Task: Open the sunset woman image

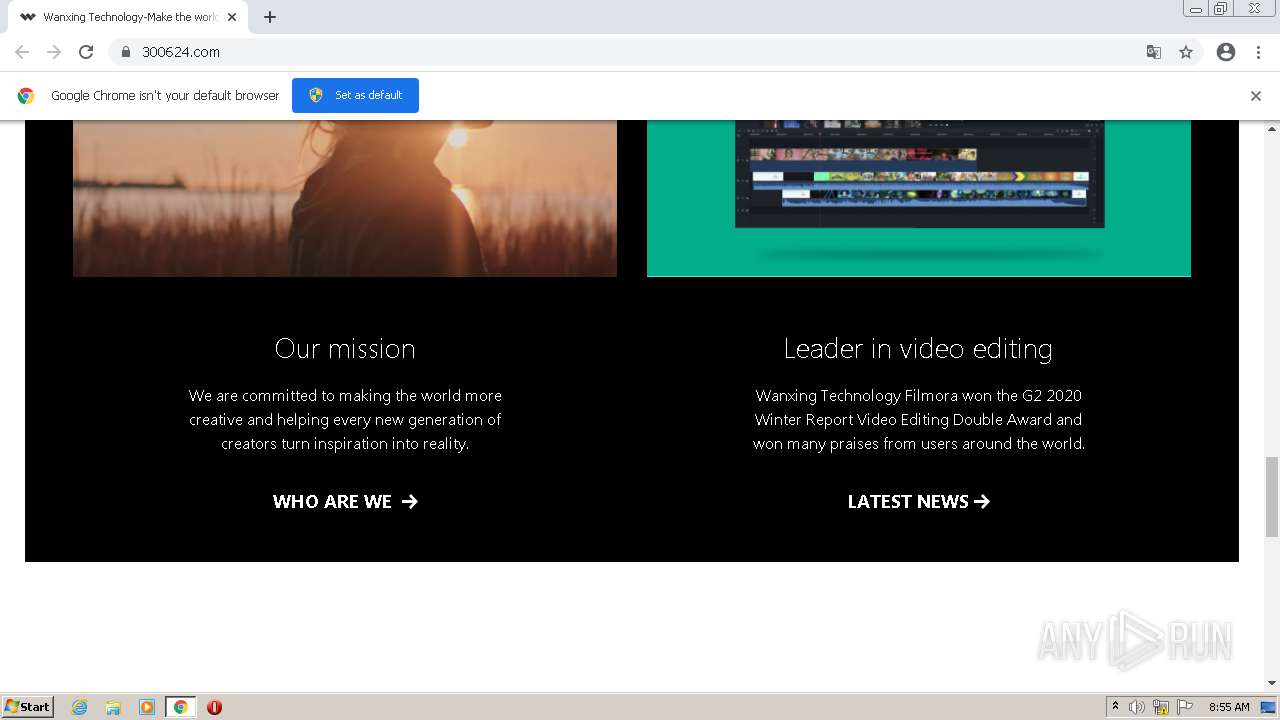Action: pos(345,198)
